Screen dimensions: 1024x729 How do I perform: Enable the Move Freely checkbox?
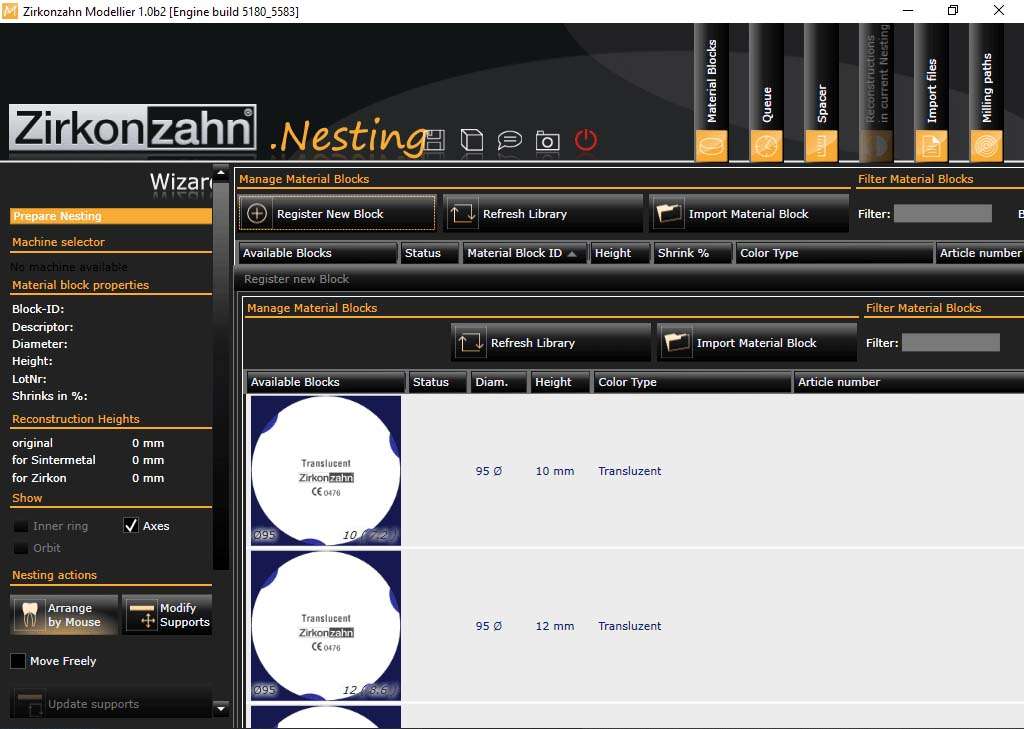[x=18, y=661]
